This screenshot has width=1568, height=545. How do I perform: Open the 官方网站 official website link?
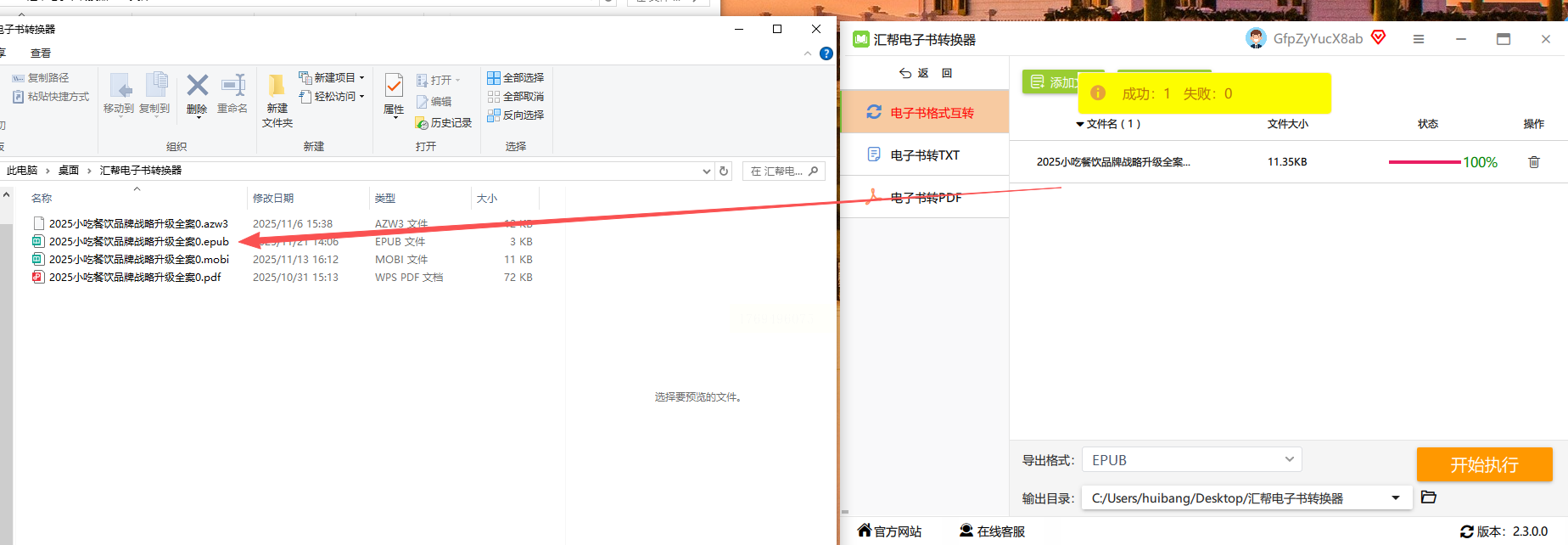click(x=889, y=531)
